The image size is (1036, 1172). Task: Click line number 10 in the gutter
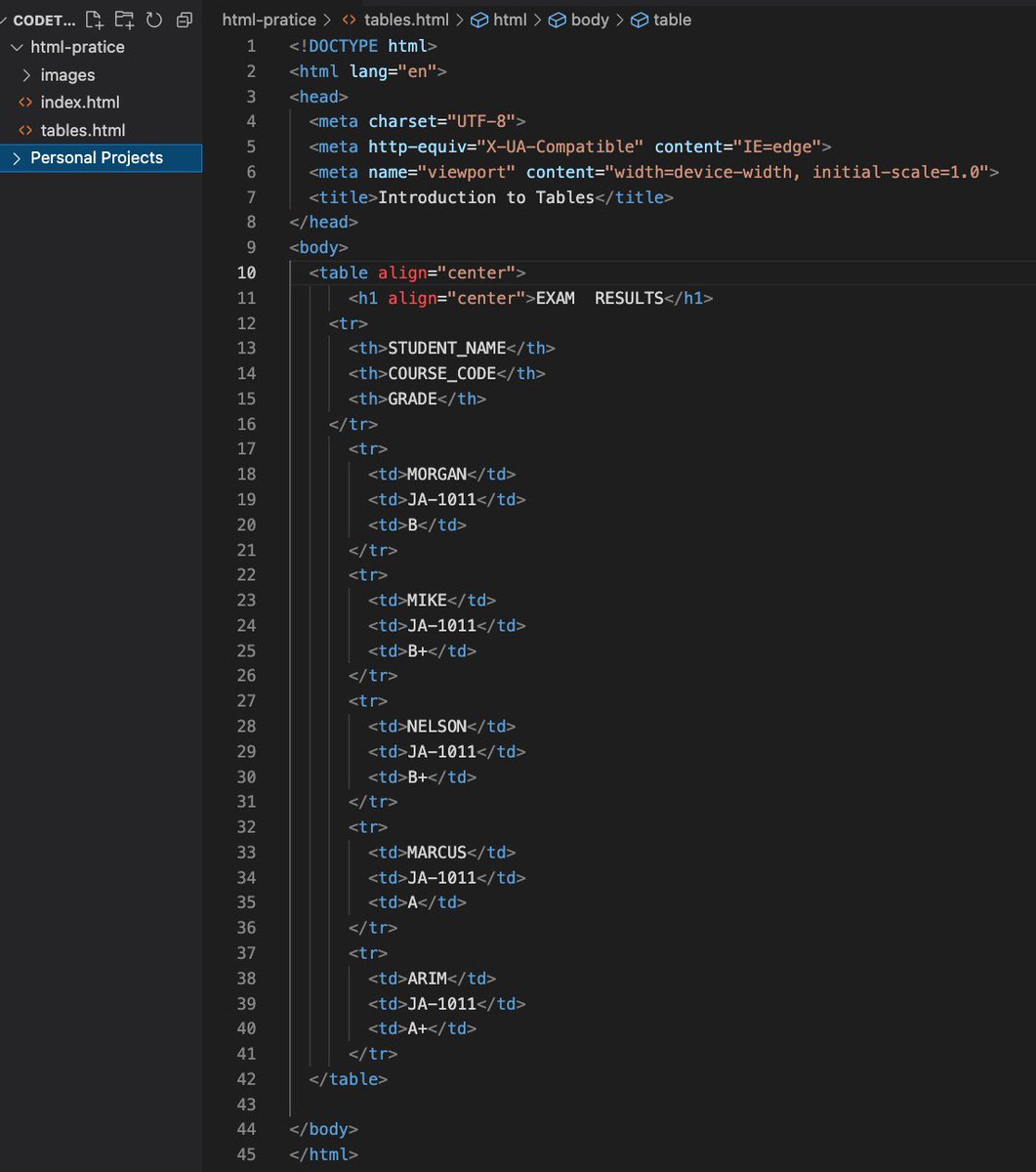pos(246,272)
